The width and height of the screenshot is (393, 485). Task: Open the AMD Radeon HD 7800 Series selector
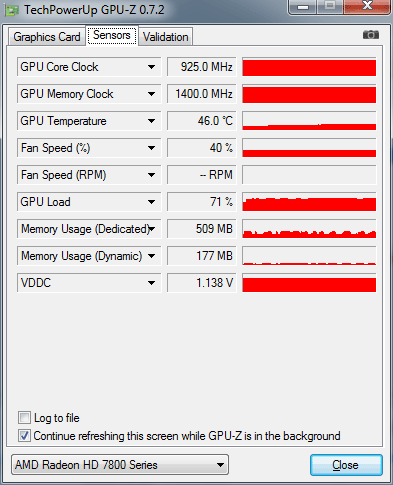pyautogui.click(x=120, y=465)
